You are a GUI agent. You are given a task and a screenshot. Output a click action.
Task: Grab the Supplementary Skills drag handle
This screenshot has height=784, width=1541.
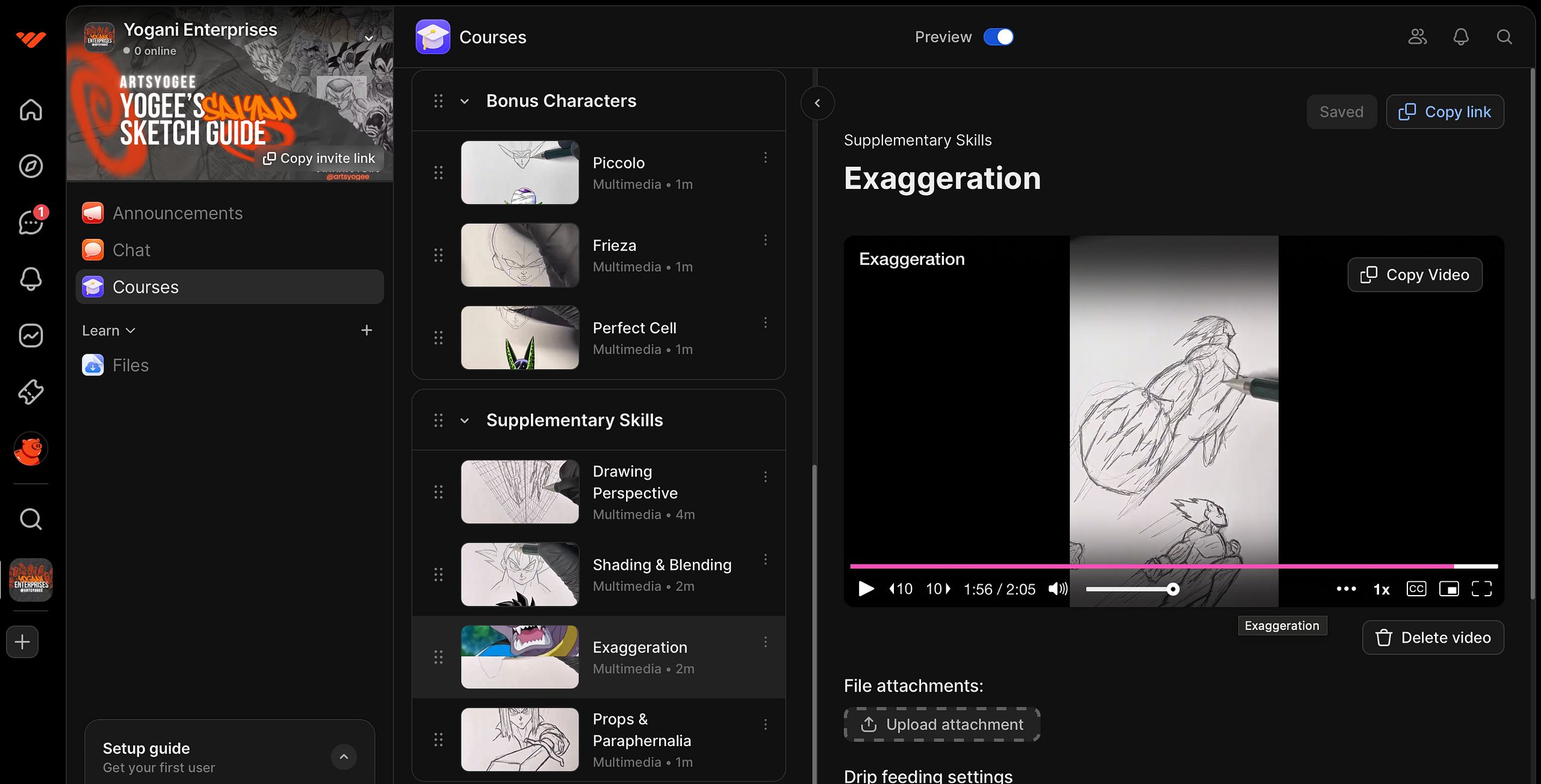(x=438, y=421)
